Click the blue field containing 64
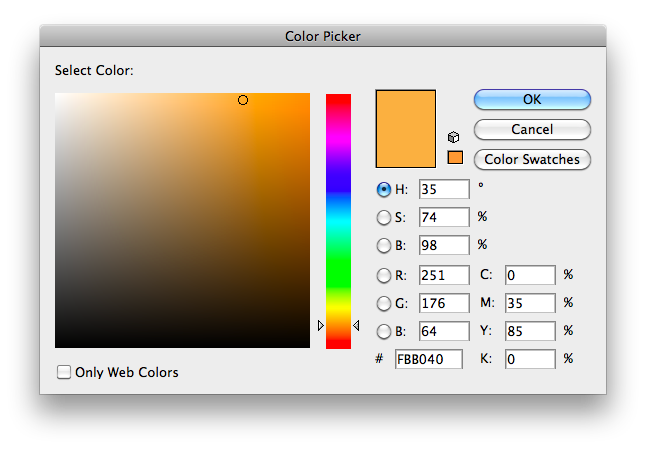 tap(444, 331)
